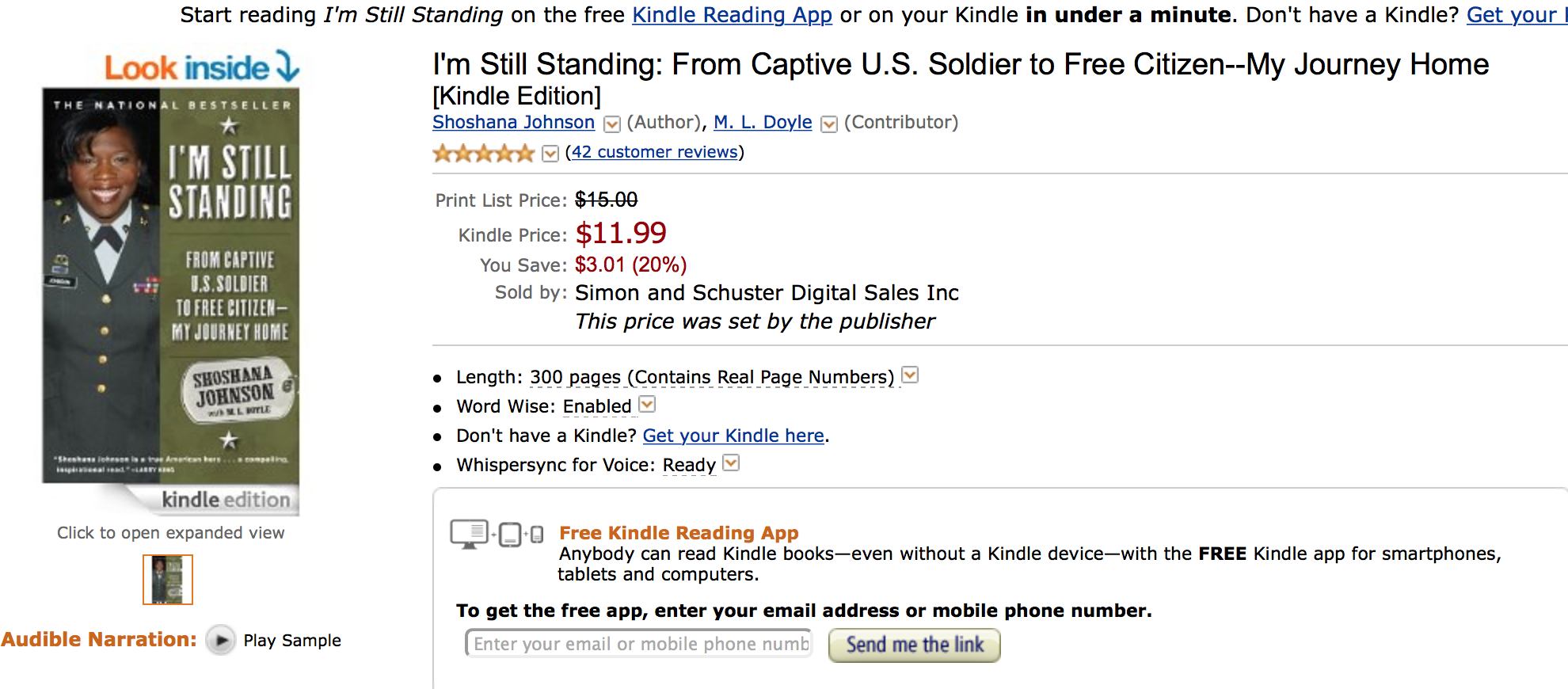Click the Look inside arrow icon
This screenshot has height=689, width=1568.
pyautogui.click(x=287, y=66)
